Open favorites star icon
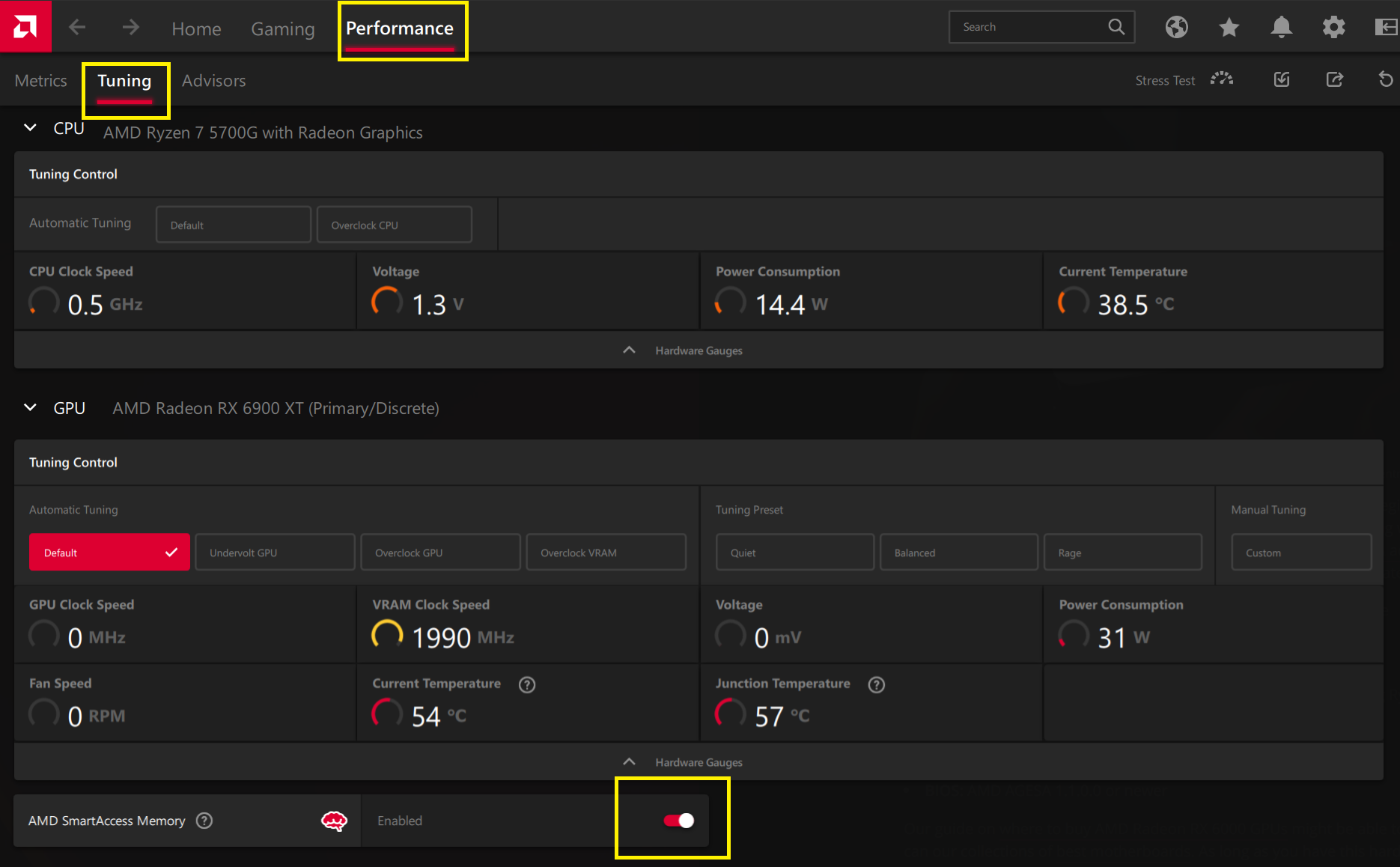Image resolution: width=1400 pixels, height=867 pixels. point(1229,28)
